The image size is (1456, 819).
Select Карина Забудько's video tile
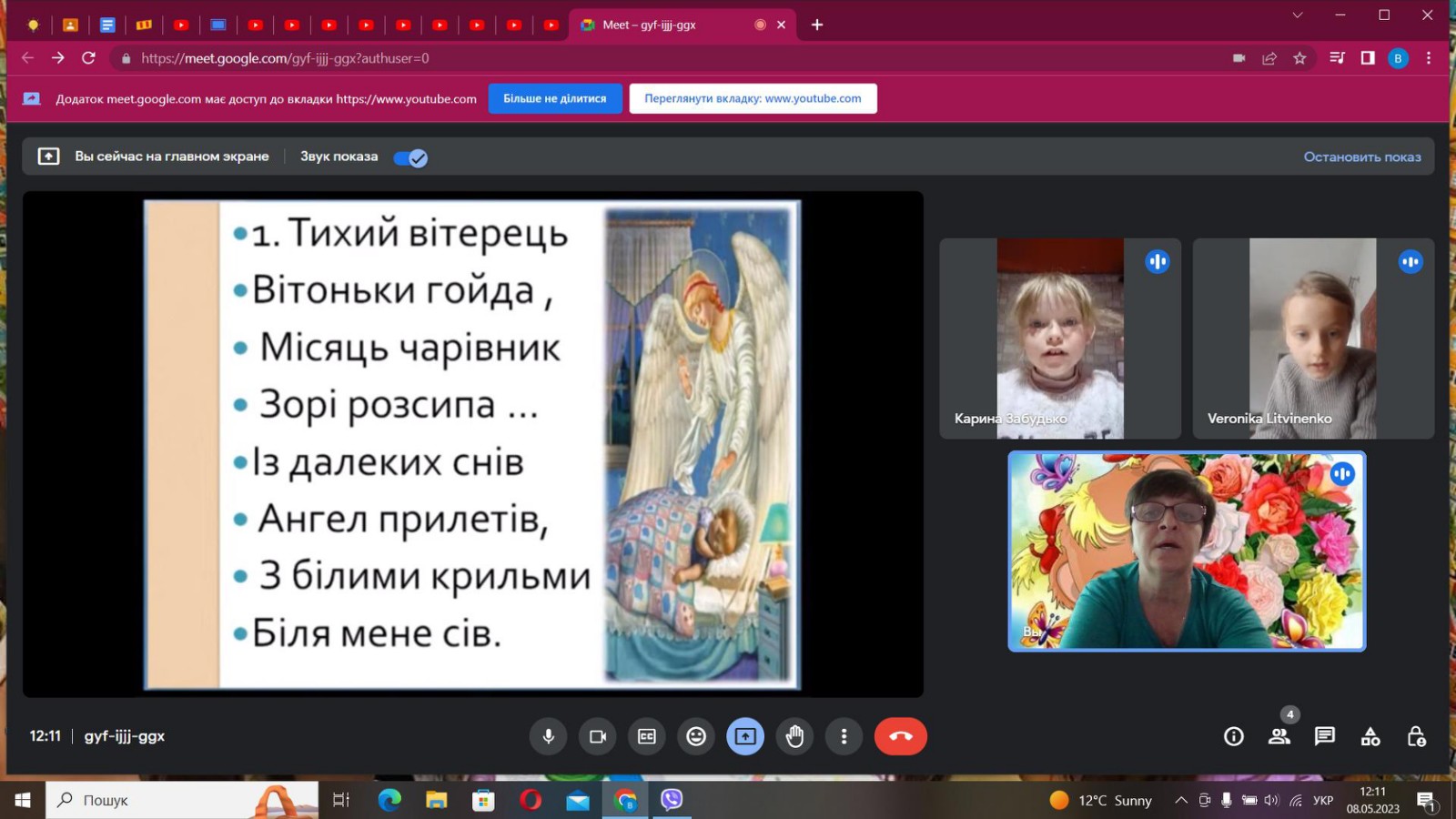[x=1060, y=339]
